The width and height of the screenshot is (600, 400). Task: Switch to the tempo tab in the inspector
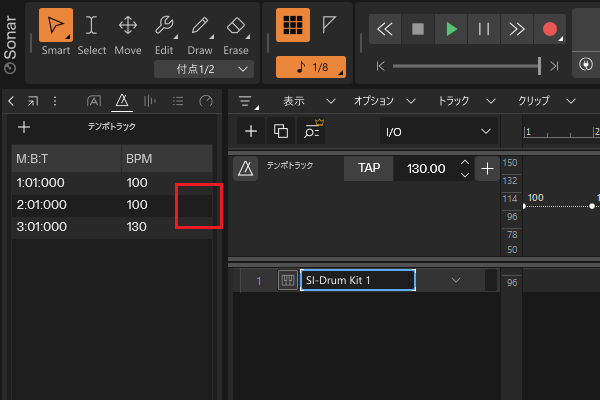tap(122, 101)
